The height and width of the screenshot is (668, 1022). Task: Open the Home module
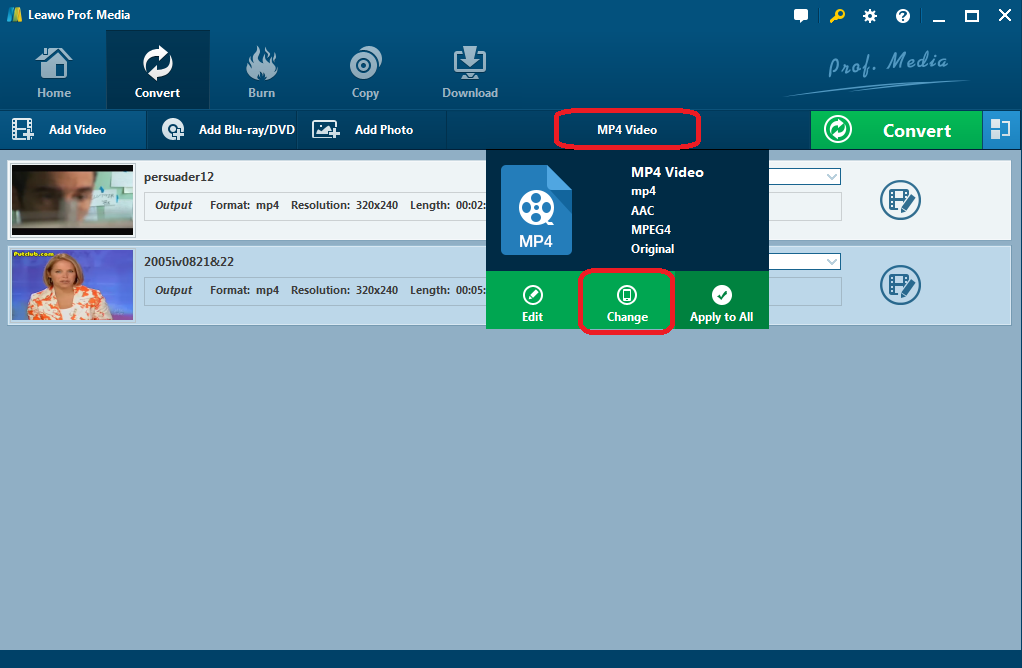coord(53,72)
